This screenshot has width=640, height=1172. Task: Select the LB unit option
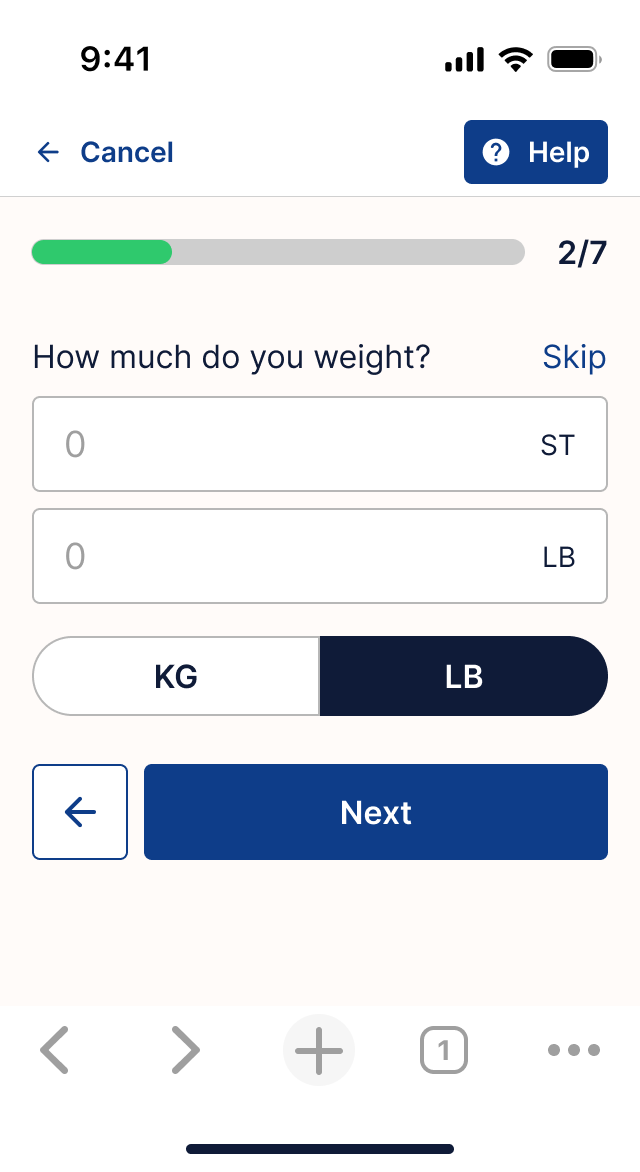[464, 676]
